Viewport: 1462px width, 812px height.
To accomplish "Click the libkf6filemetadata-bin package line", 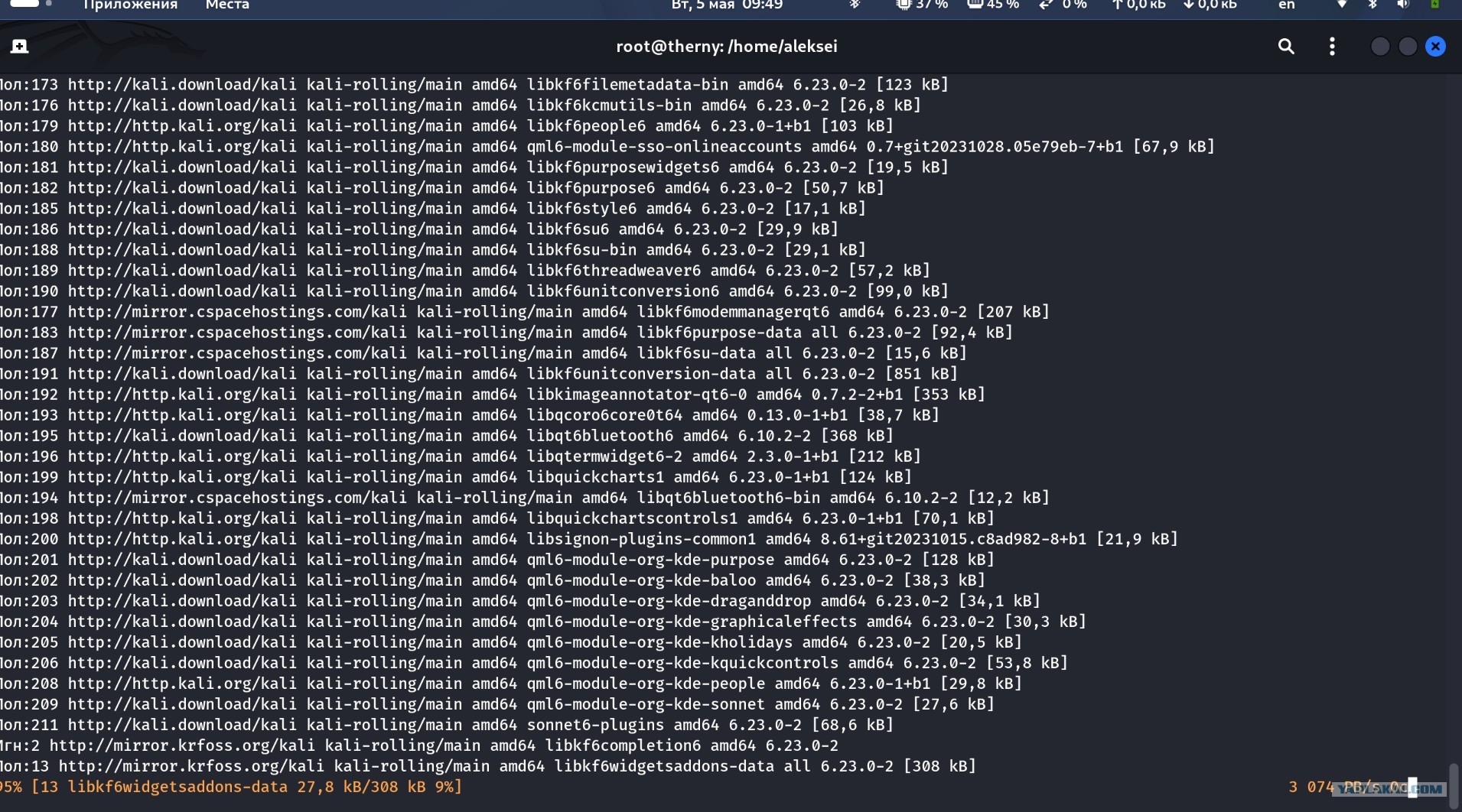I will tap(474, 84).
